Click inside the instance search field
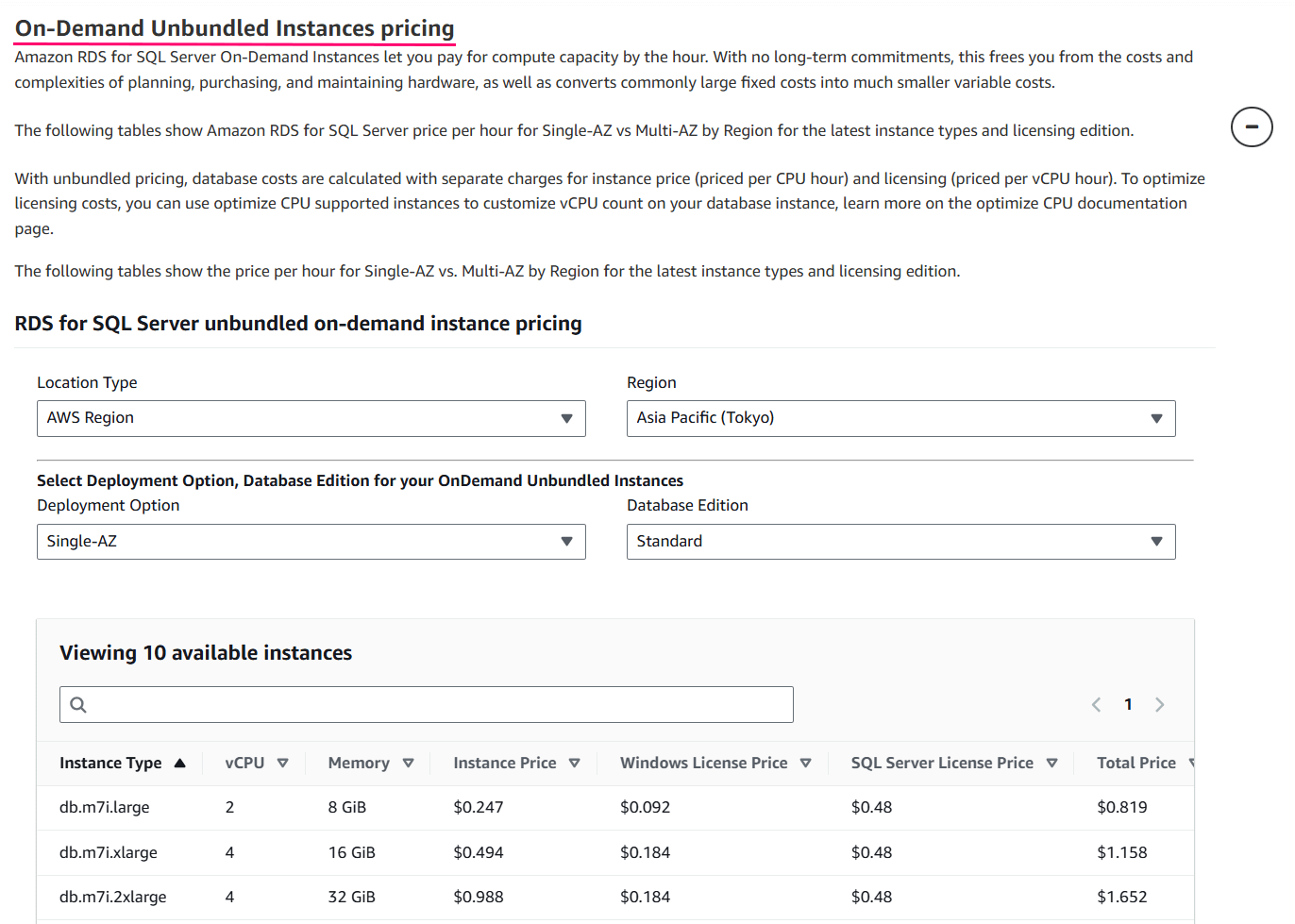Screen dimensions: 1295x924 (x=425, y=704)
